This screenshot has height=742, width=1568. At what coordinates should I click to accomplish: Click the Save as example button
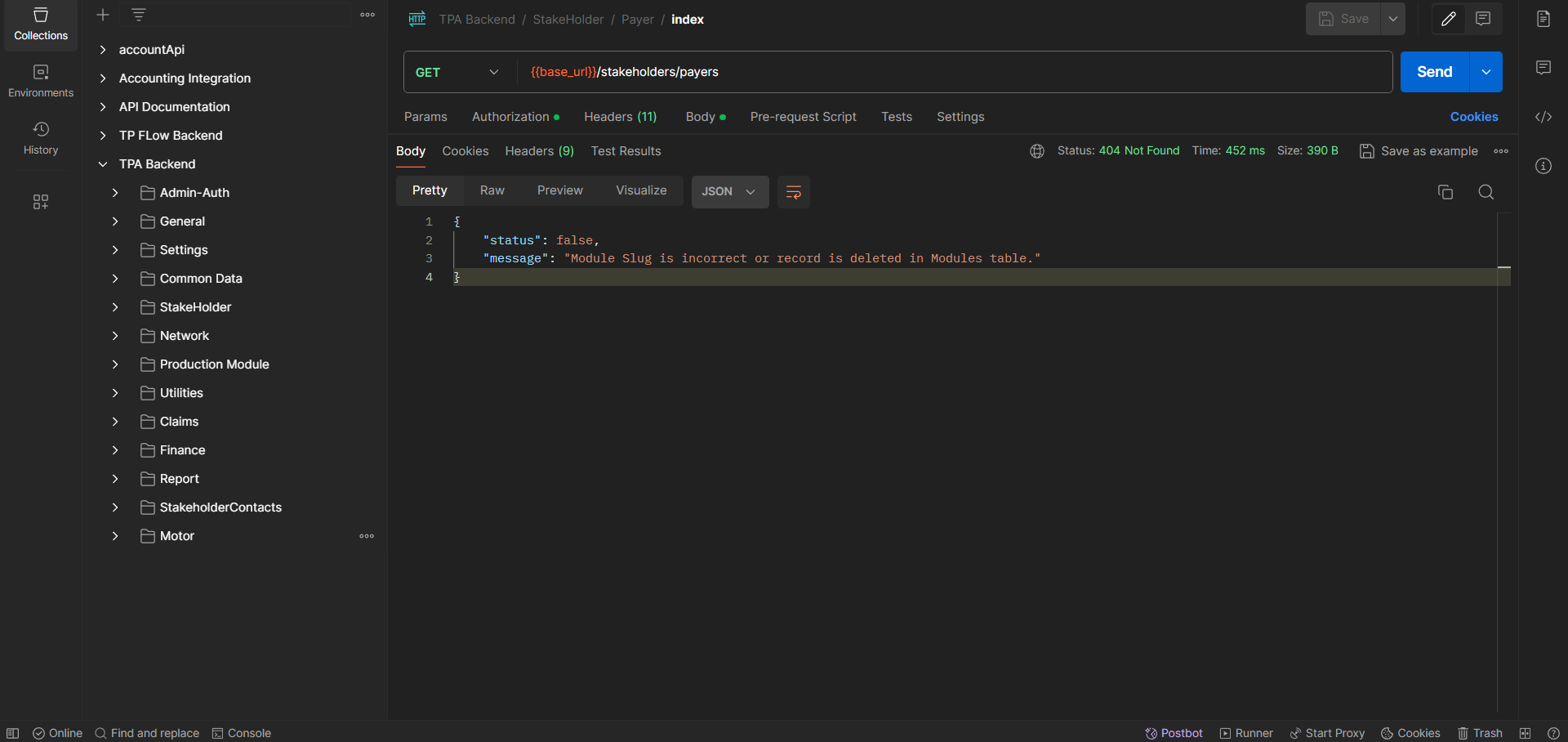(1419, 151)
